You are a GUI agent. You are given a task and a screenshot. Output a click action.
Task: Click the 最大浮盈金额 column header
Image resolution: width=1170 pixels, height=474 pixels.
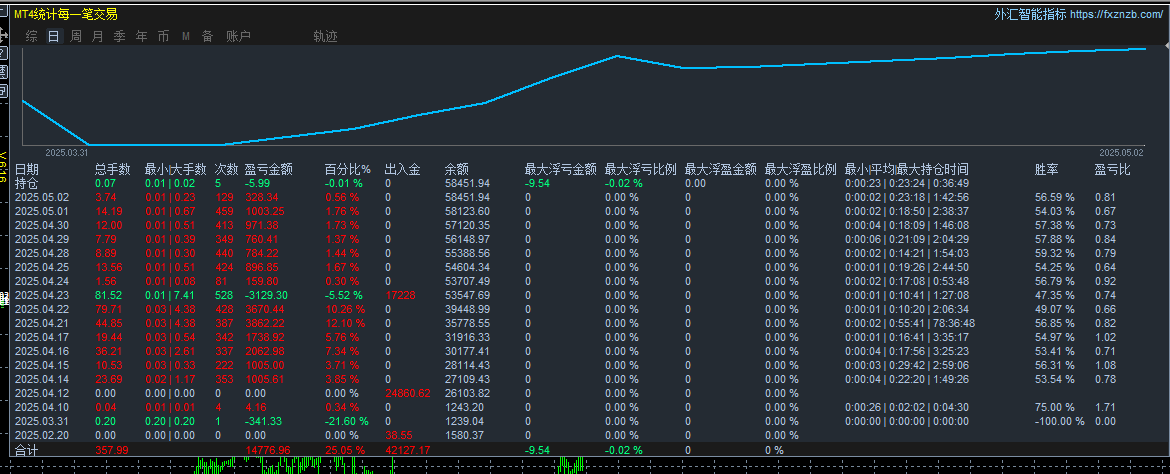tap(721, 169)
